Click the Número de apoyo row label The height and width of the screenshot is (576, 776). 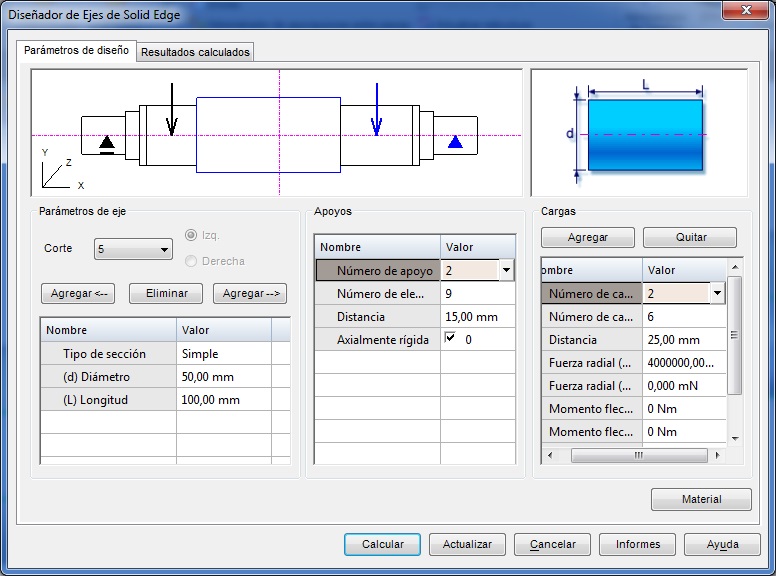(x=378, y=271)
